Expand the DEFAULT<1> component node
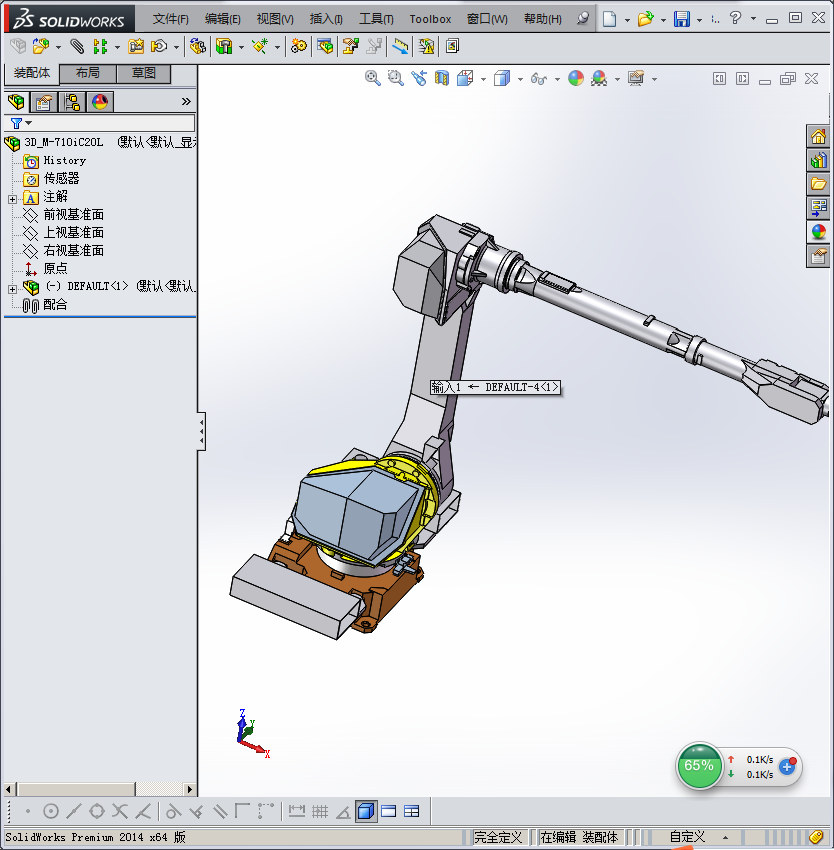This screenshot has width=834, height=850. coord(12,287)
